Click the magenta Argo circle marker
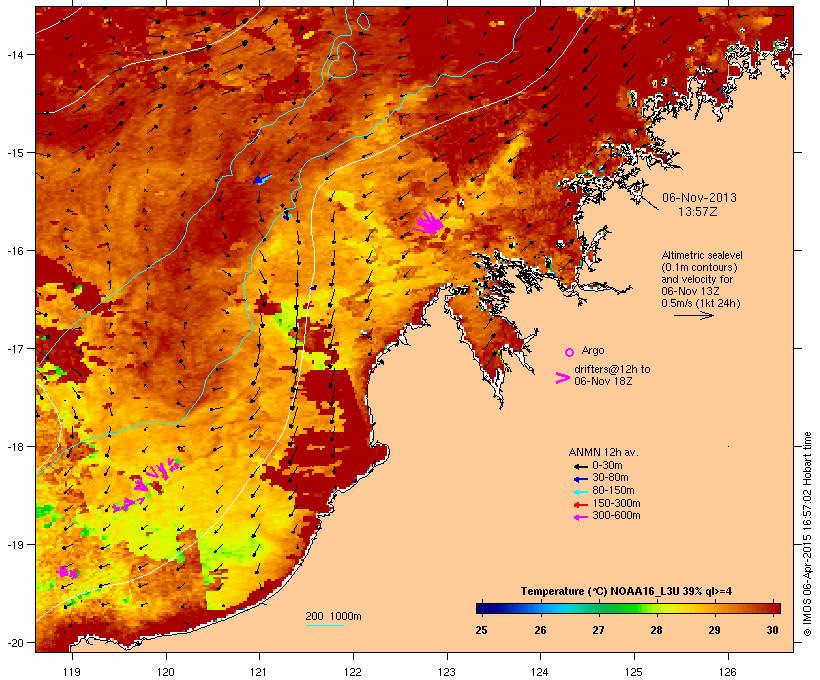820x680 pixels. tap(570, 352)
